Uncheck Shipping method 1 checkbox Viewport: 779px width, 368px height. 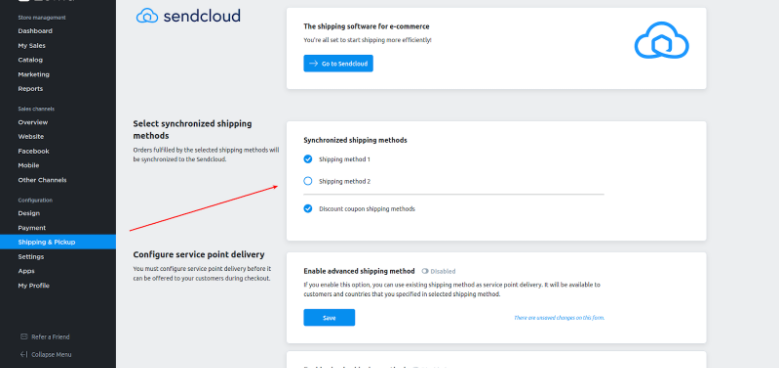pos(308,159)
